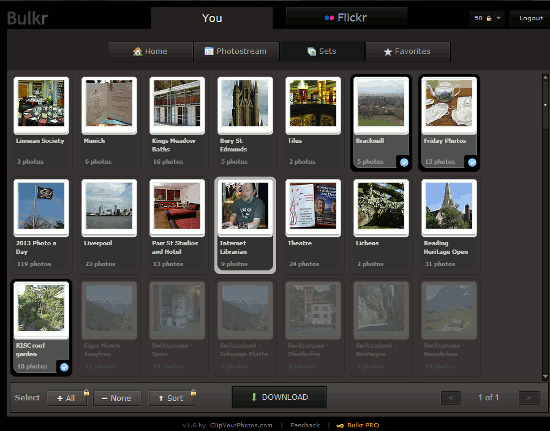
Task: Switch to the Flickr tab
Action: pos(346,18)
